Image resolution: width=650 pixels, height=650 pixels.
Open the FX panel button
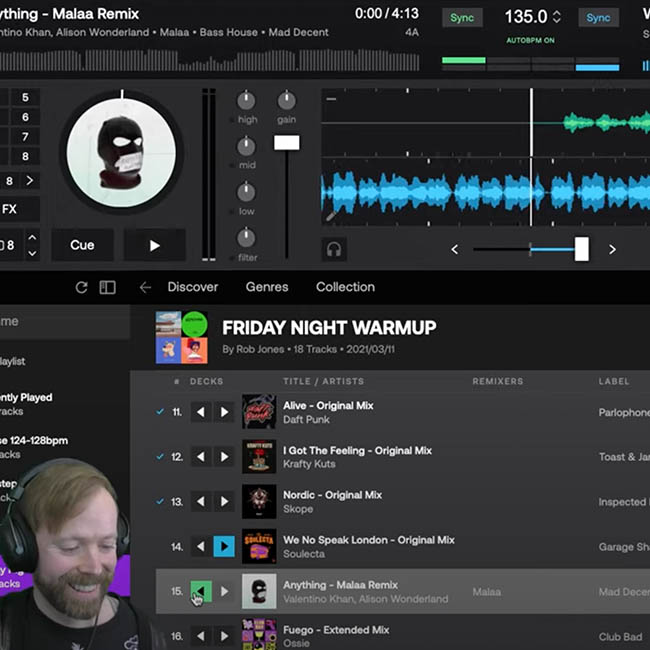[19, 209]
